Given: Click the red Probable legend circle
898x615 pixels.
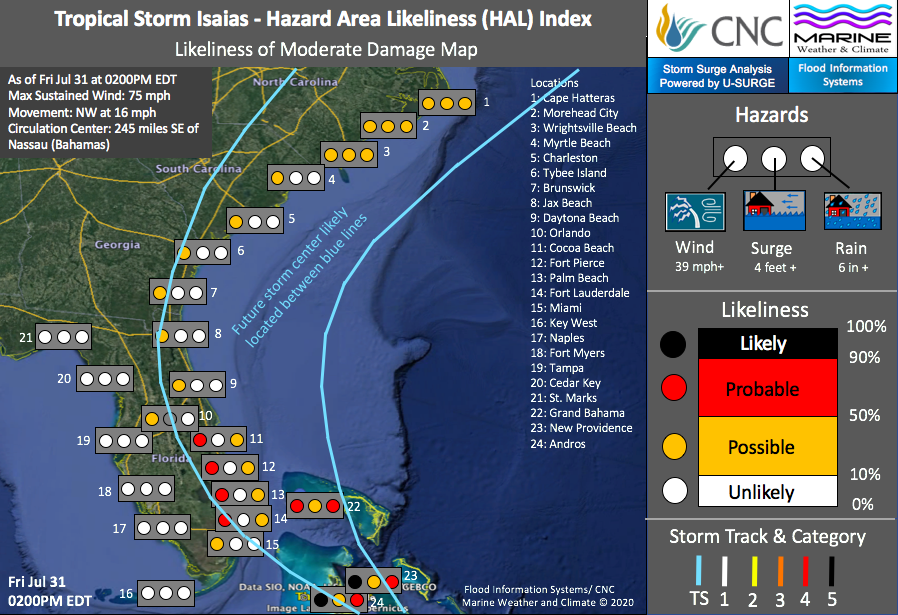Looking at the screenshot, I should point(674,388).
